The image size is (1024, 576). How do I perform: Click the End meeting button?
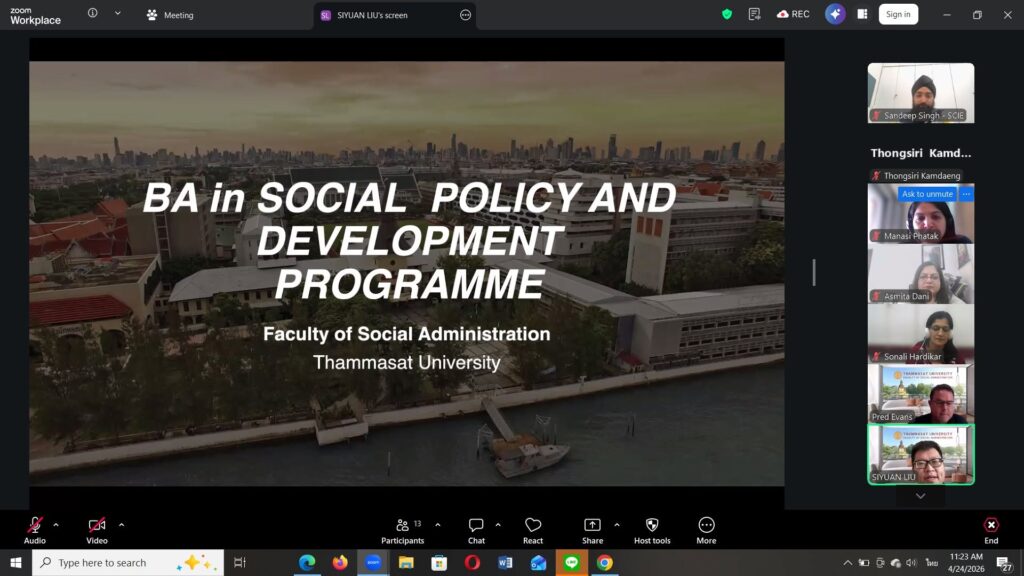[x=991, y=530]
